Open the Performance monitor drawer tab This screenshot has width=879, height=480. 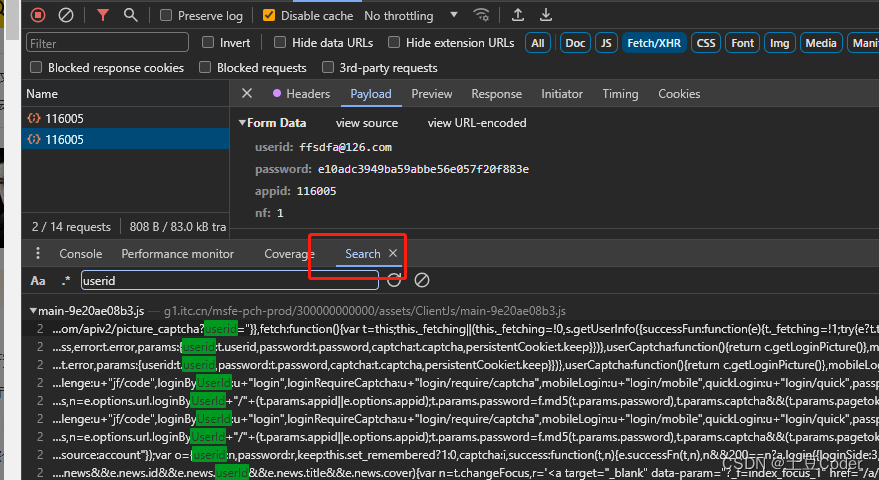tap(178, 253)
